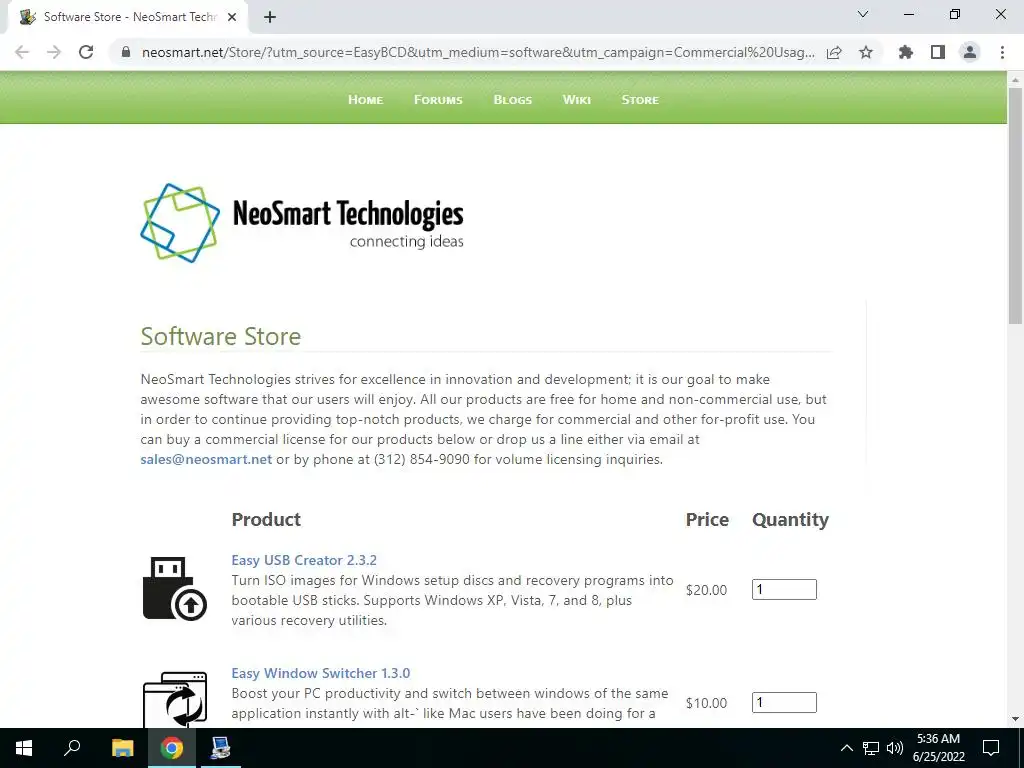1024x768 pixels.
Task: Open the network status tray icon
Action: [871, 748]
